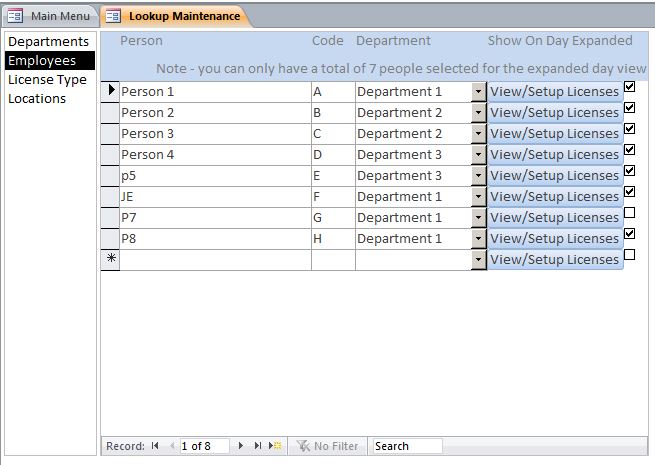Click View/Setup Licenses for Person 4
Image resolution: width=655 pixels, height=465 pixels.
click(x=555, y=155)
